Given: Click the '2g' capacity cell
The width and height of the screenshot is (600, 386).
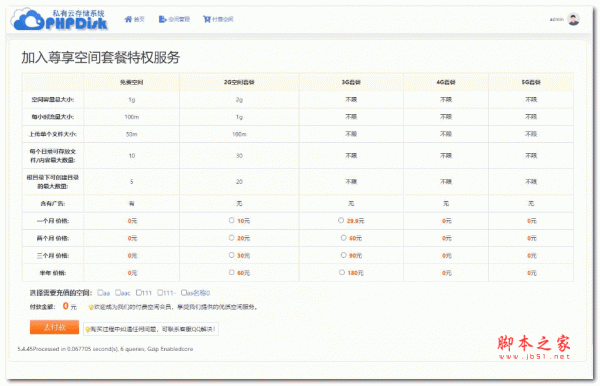Looking at the screenshot, I should point(239,99).
